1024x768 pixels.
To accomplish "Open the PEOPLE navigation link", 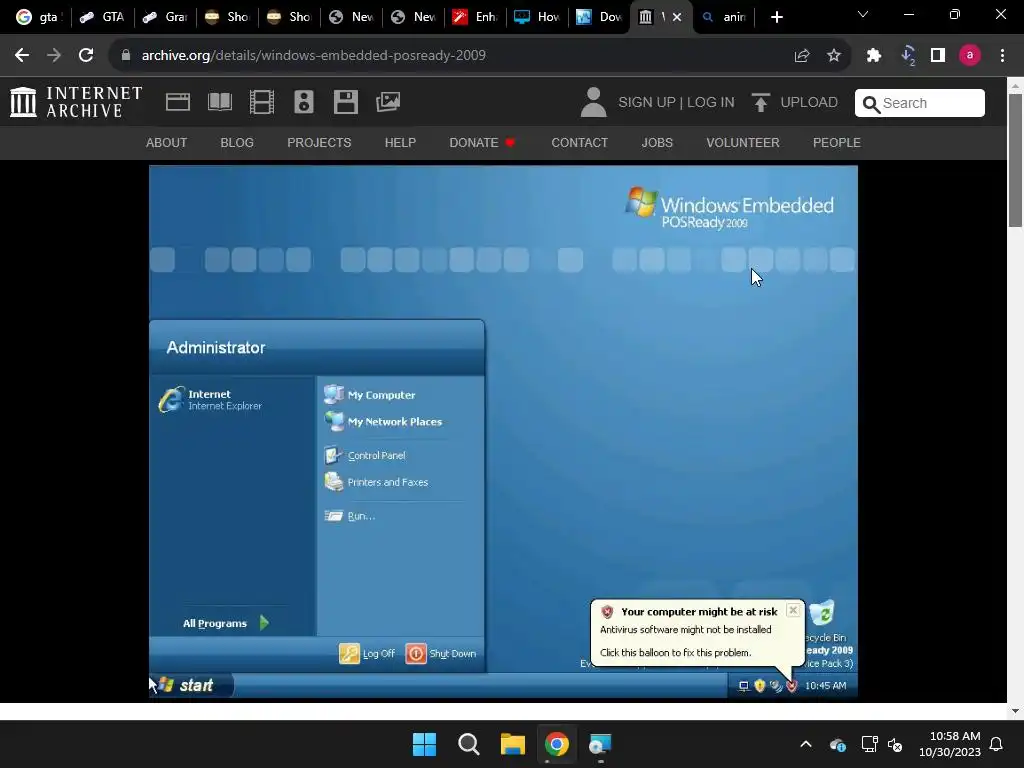I will pos(837,142).
